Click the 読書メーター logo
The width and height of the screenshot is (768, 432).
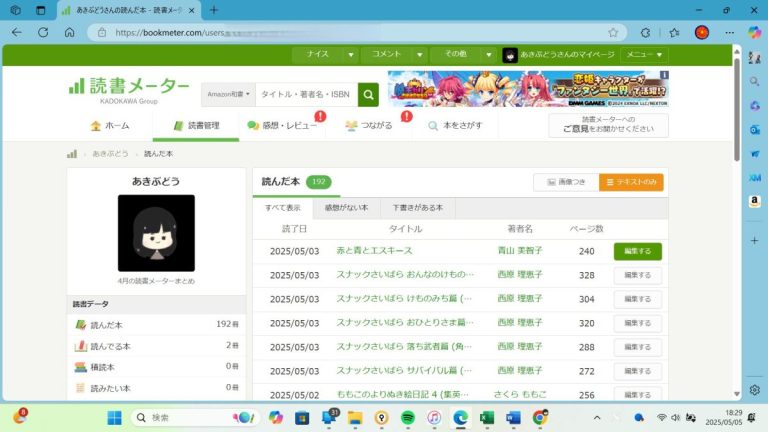point(129,87)
